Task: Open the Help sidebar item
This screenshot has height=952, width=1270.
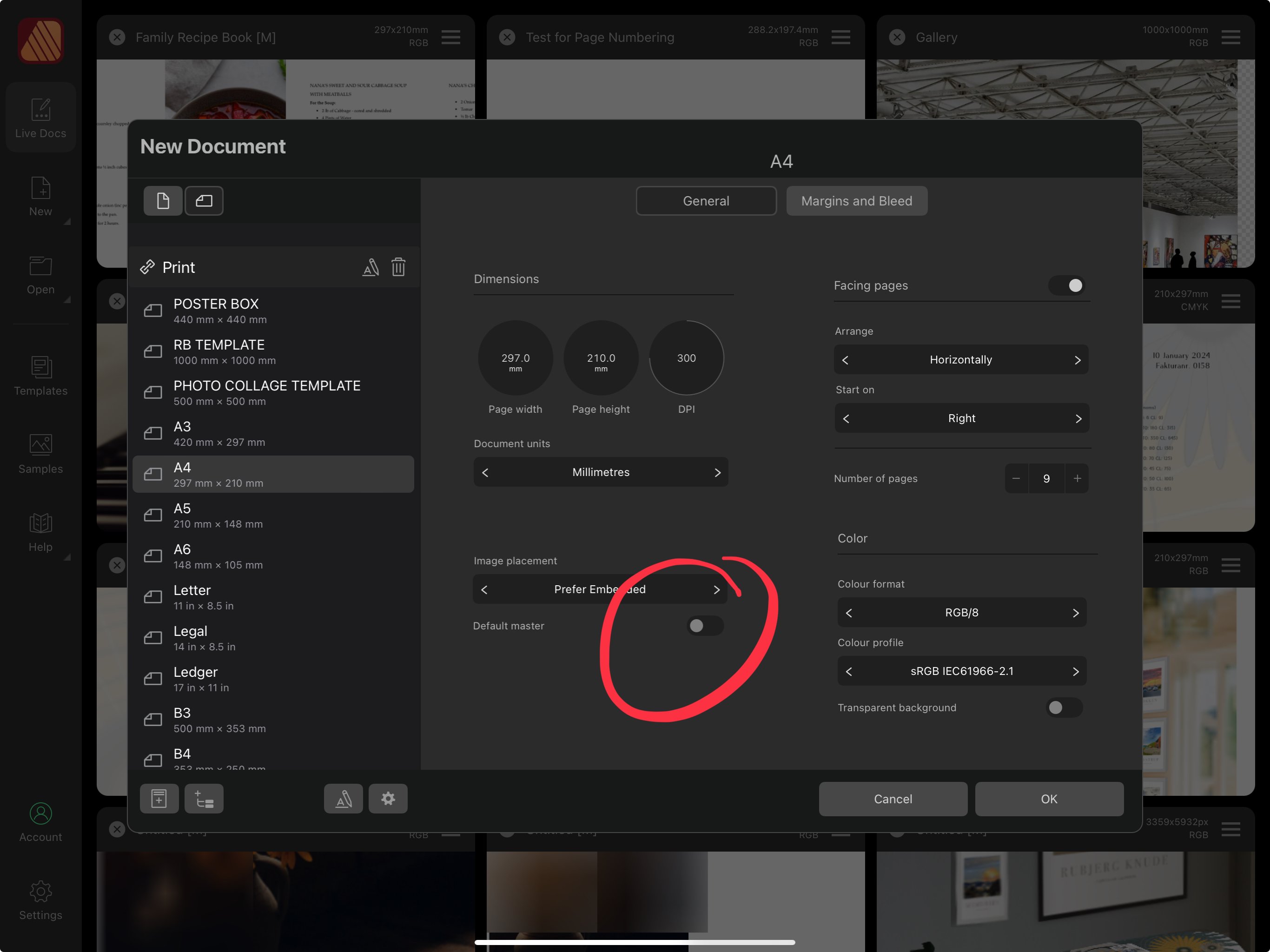Action: (40, 532)
